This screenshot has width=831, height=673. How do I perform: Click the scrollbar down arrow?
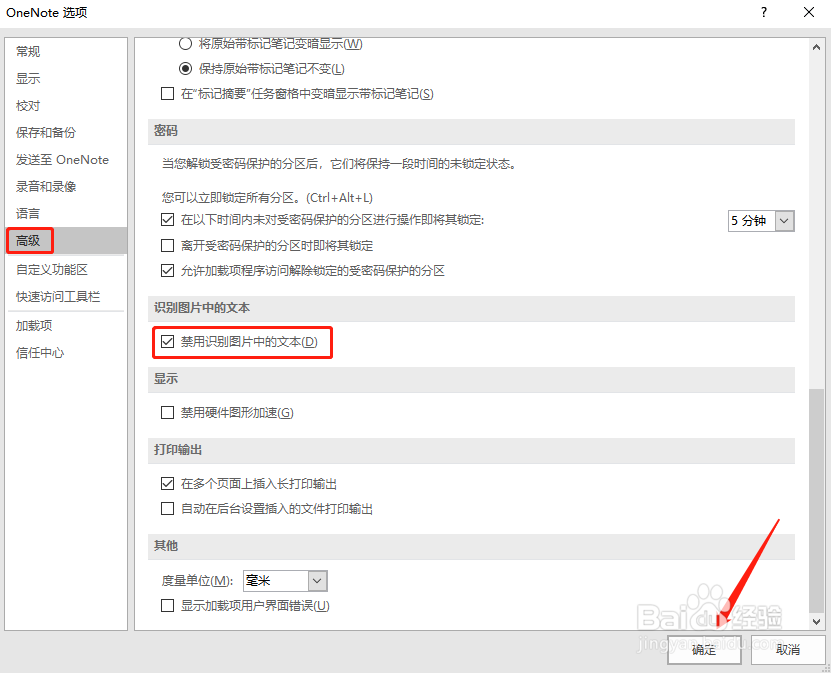[816, 621]
